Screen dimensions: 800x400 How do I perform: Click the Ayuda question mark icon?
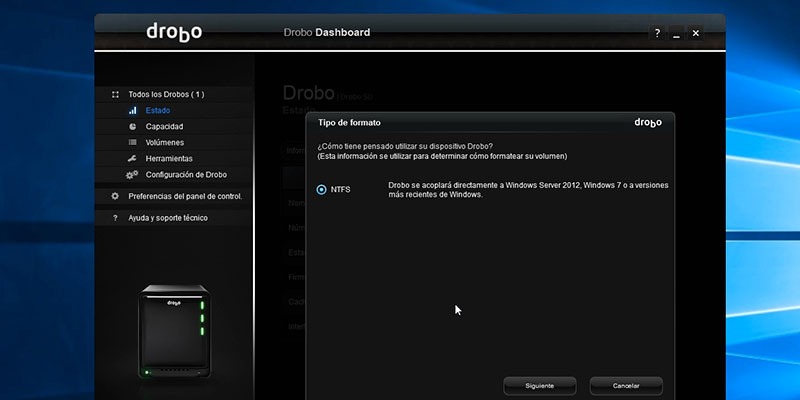point(115,218)
